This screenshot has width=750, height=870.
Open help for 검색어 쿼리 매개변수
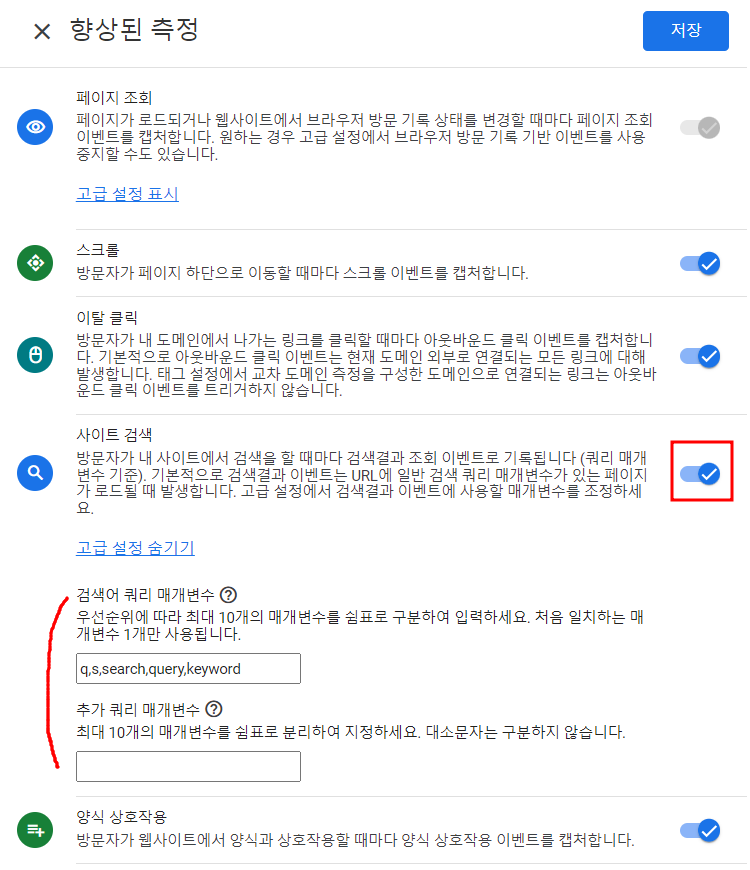(229, 595)
